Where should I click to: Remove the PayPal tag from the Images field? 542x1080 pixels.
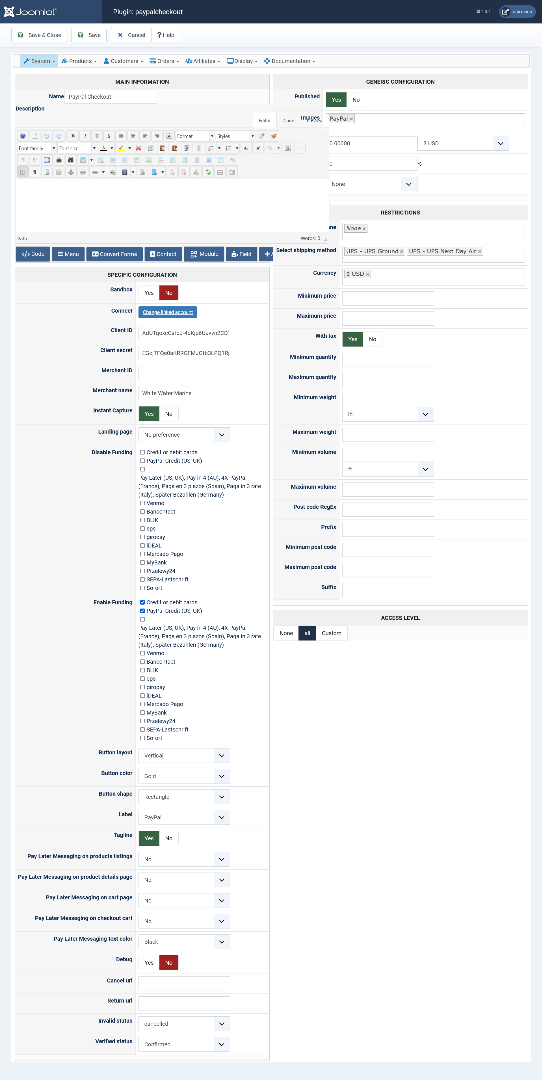tap(351, 119)
